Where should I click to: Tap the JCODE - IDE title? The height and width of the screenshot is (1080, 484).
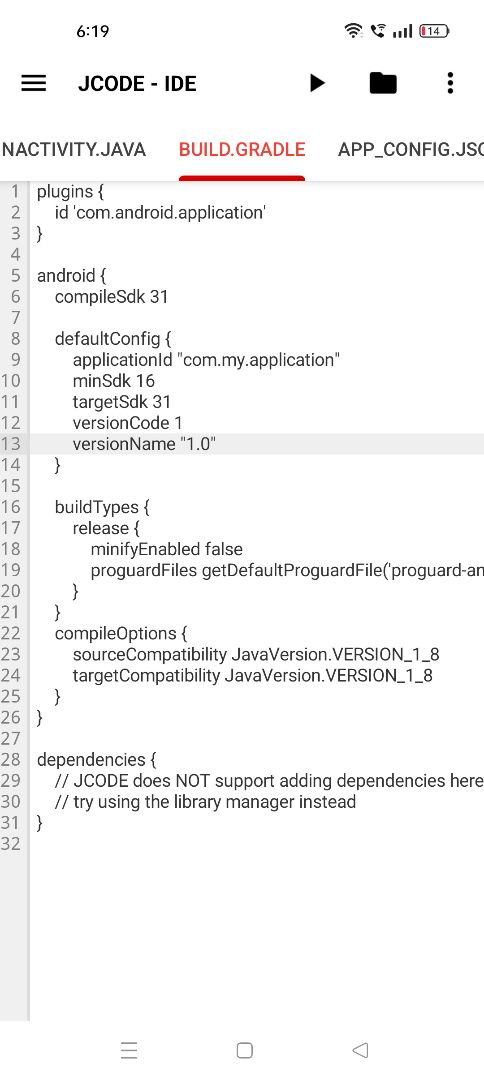pos(137,83)
